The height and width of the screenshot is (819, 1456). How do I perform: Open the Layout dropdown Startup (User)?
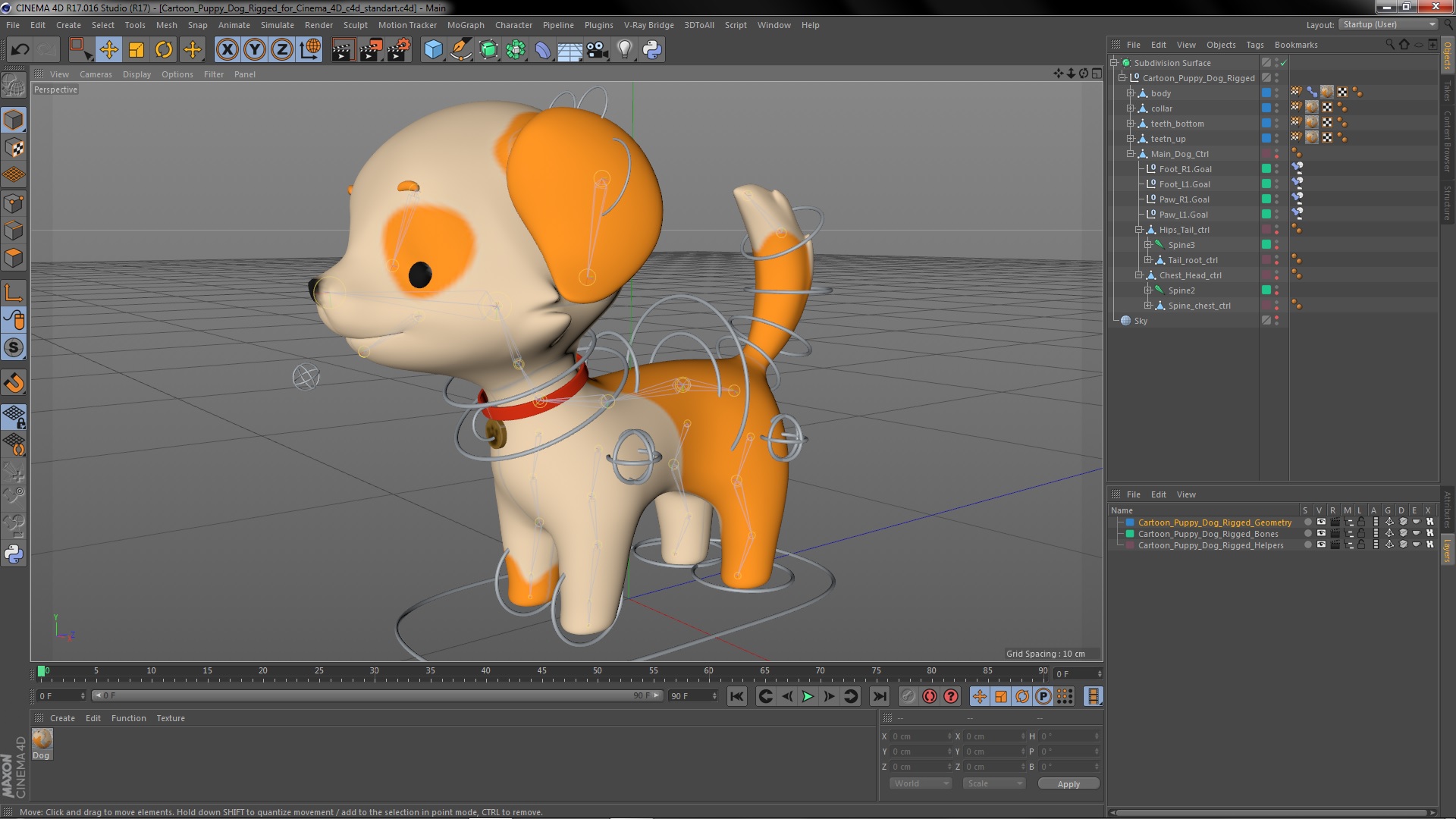click(x=1389, y=24)
